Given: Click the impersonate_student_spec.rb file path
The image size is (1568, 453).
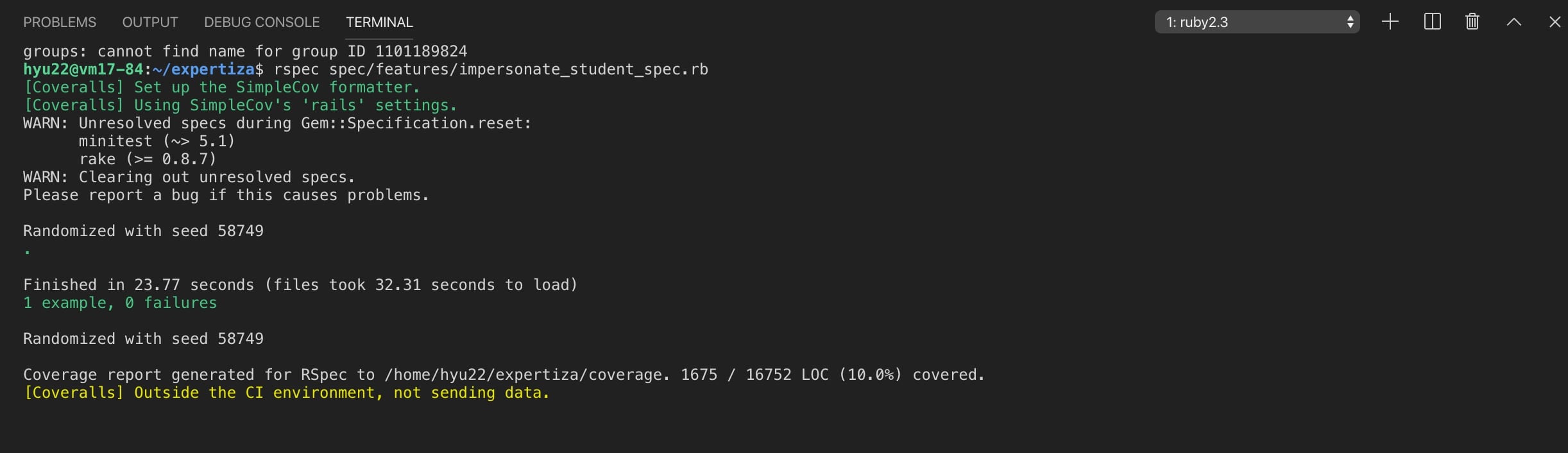Looking at the screenshot, I should point(518,69).
